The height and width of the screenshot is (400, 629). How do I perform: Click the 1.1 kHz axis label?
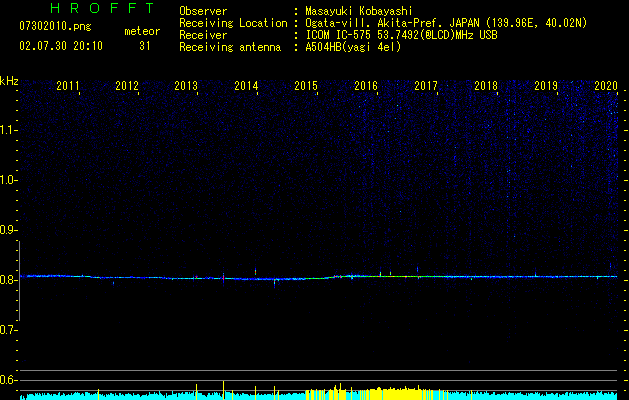[8, 130]
